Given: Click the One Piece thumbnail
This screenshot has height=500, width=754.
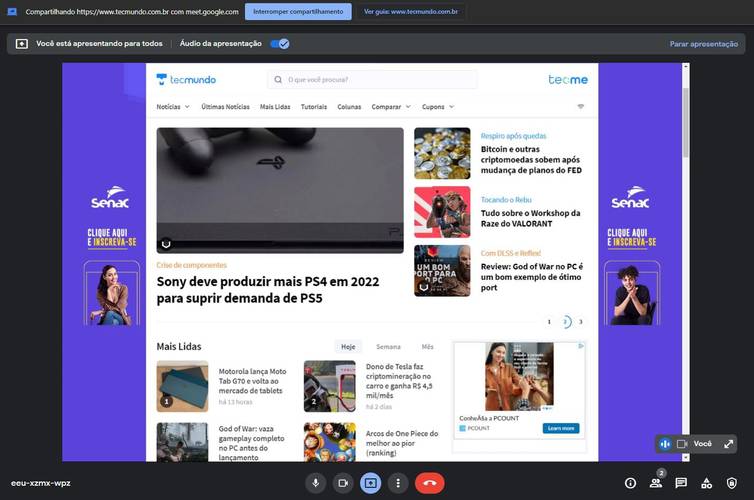Looking at the screenshot, I should click(330, 442).
